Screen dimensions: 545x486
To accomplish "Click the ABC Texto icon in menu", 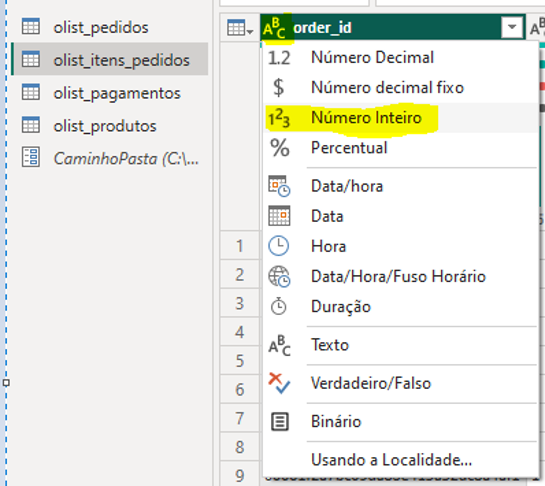I will tap(279, 345).
